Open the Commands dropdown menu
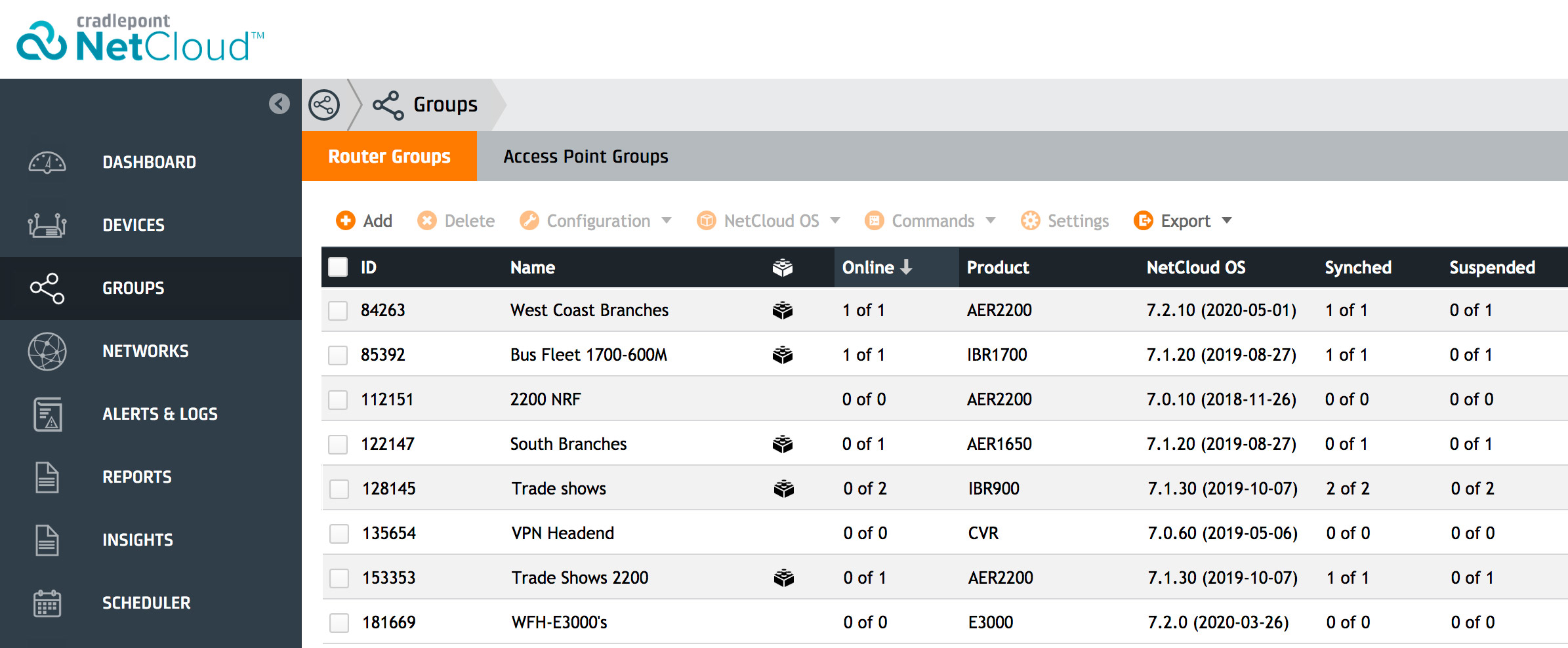Viewport: 1568px width, 648px height. point(931,221)
